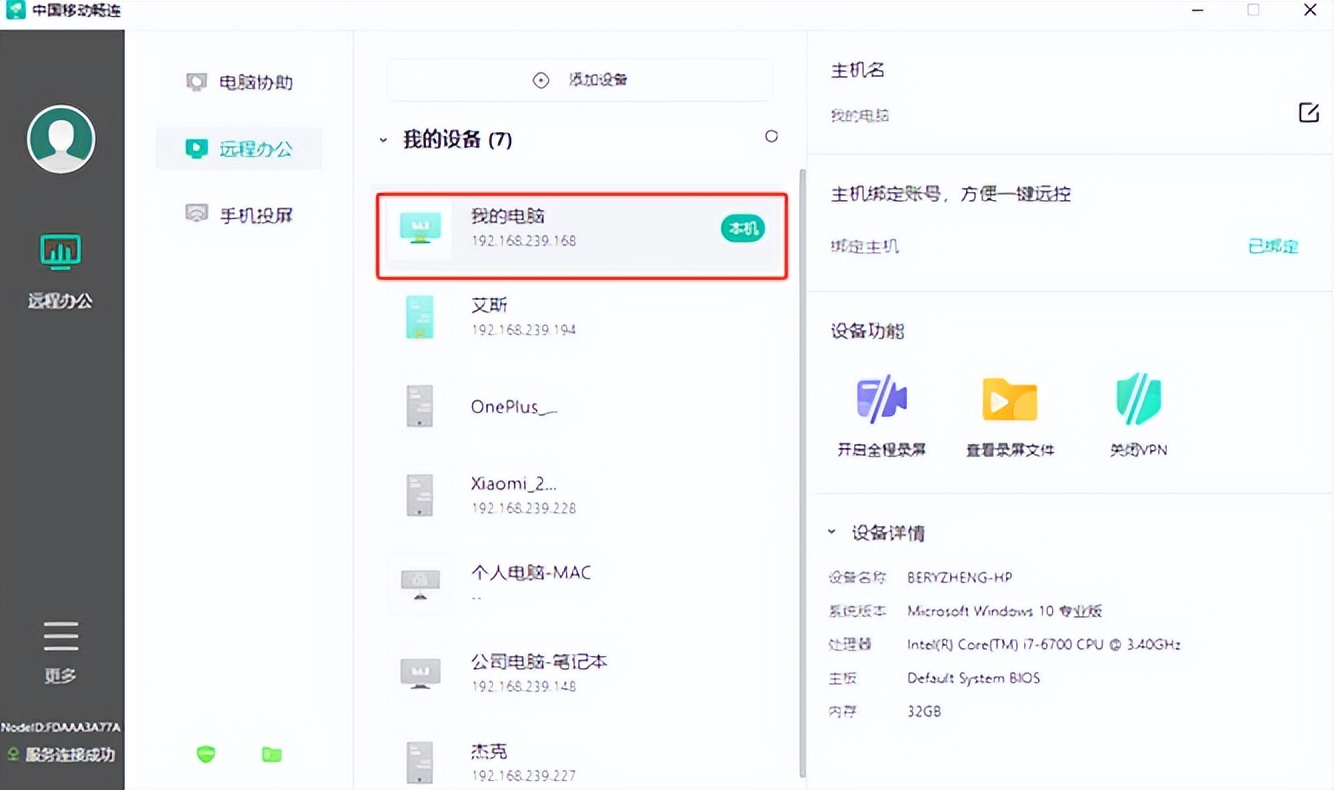Click the pencil icon to edit 主机名

1309,113
